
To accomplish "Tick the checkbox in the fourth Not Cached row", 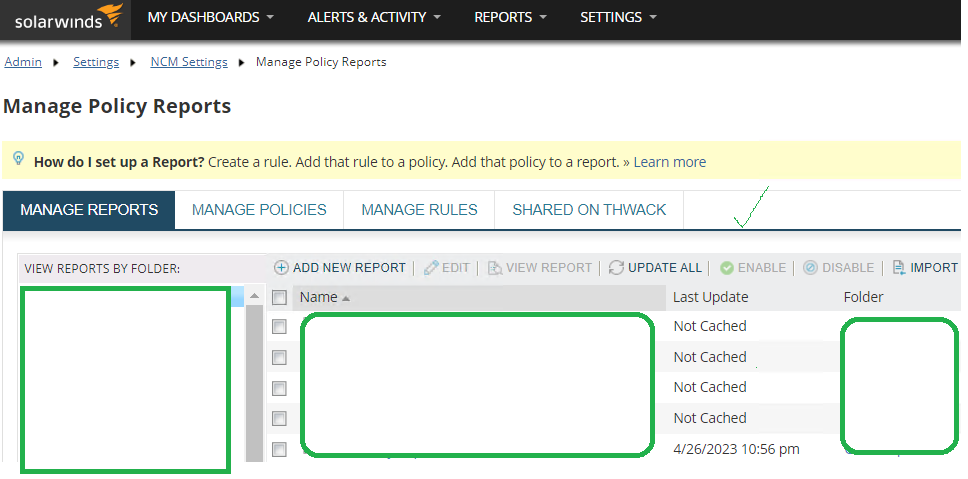I will point(280,419).
